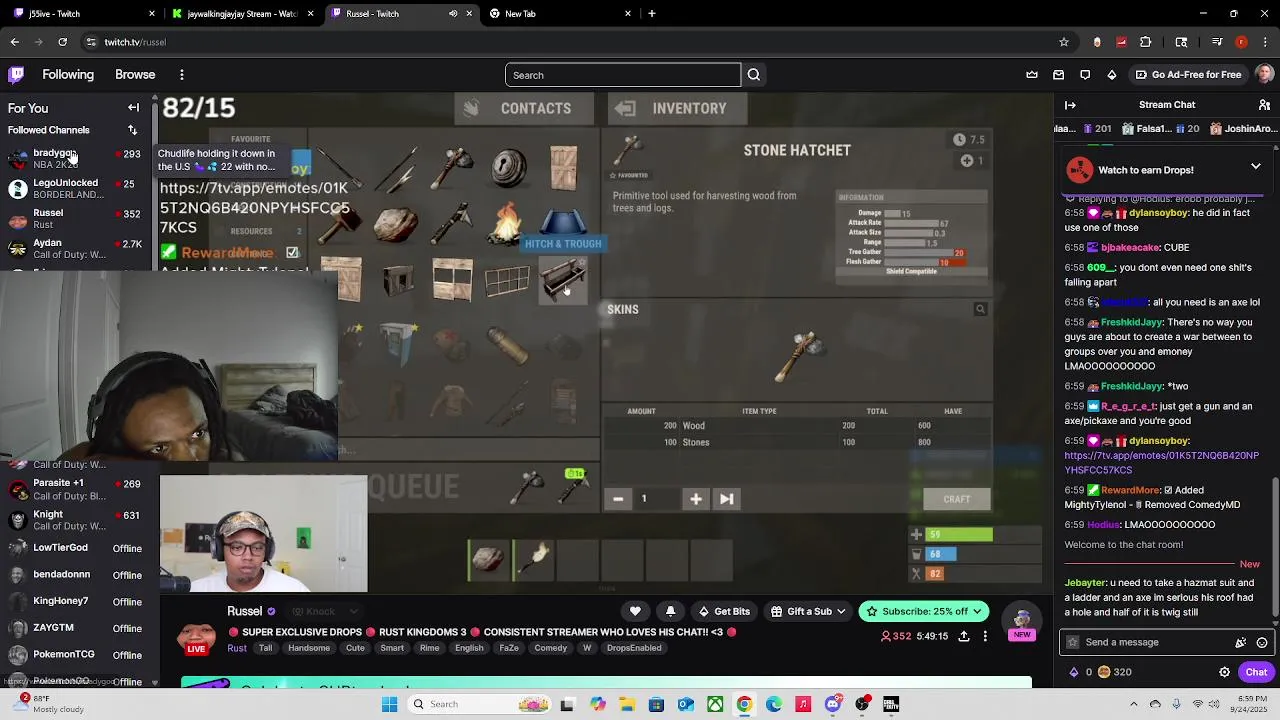Toggle stream notifications bell

pos(670,611)
